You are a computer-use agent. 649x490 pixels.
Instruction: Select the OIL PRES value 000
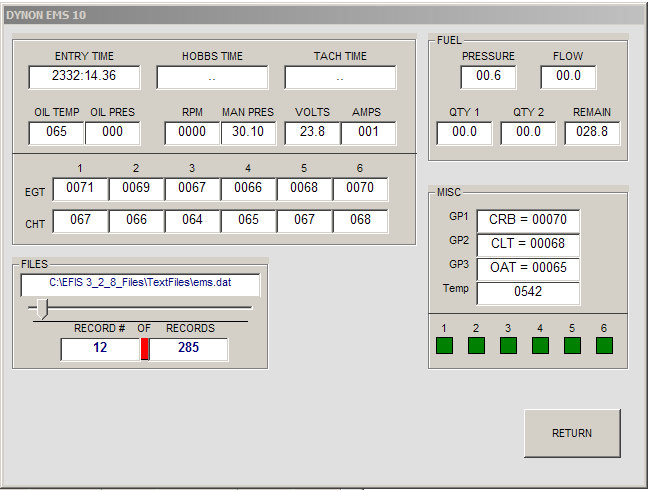pos(112,133)
